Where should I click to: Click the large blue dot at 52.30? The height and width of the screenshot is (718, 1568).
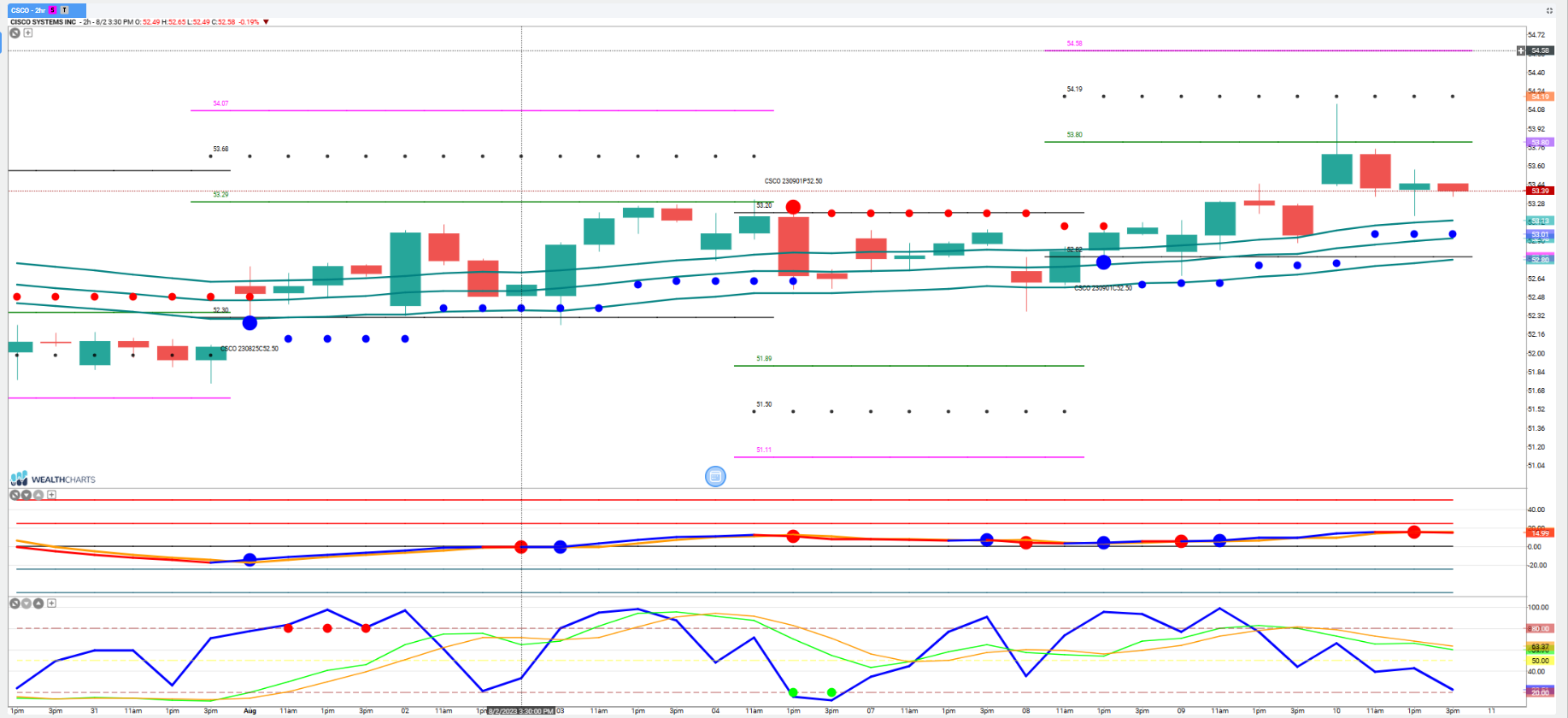[x=250, y=322]
